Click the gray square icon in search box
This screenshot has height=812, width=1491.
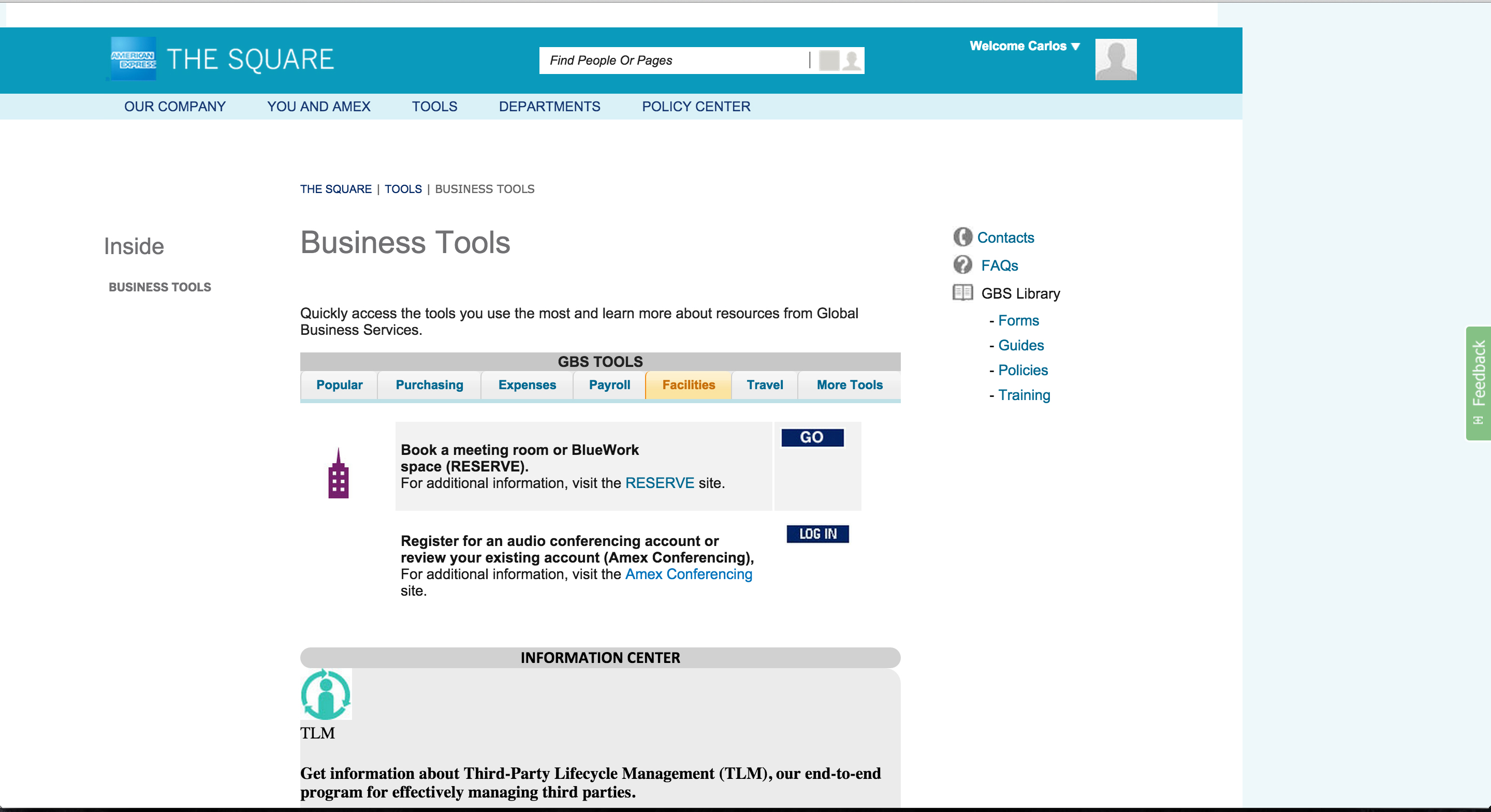[x=829, y=60]
